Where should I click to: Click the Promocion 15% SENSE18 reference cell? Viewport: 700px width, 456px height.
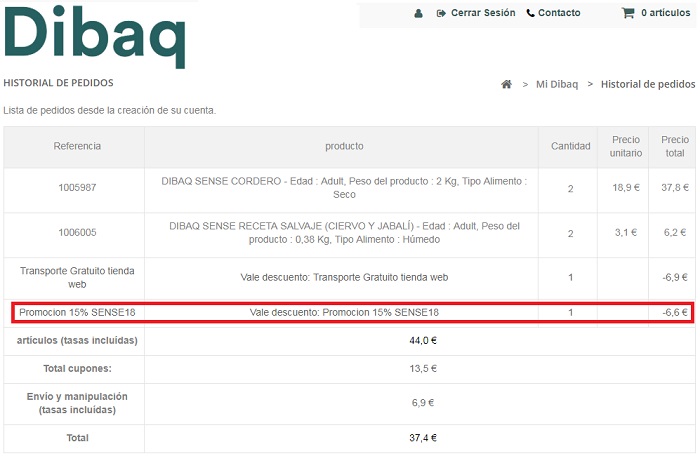coord(77,313)
